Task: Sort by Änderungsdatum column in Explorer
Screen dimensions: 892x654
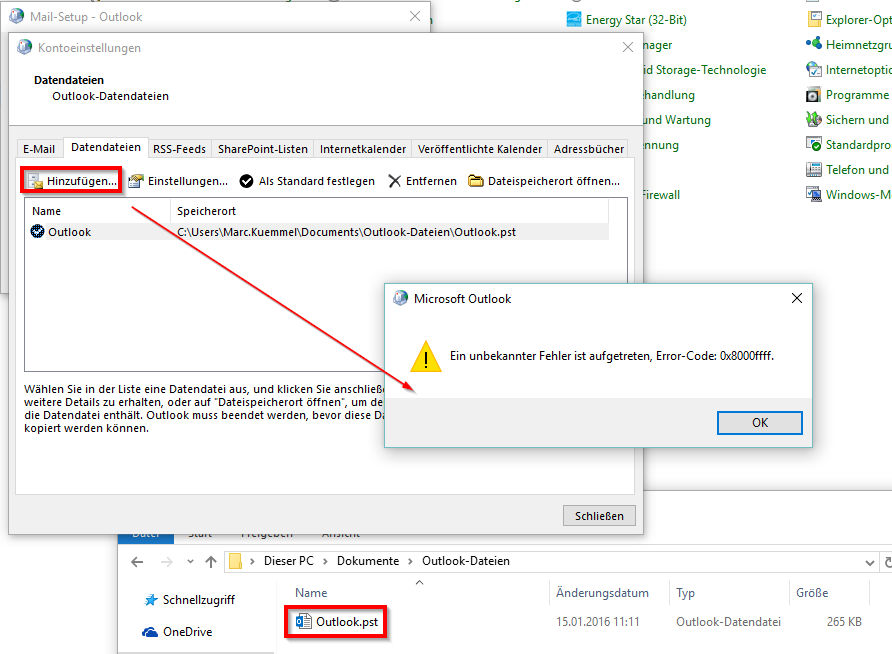Action: [x=602, y=593]
